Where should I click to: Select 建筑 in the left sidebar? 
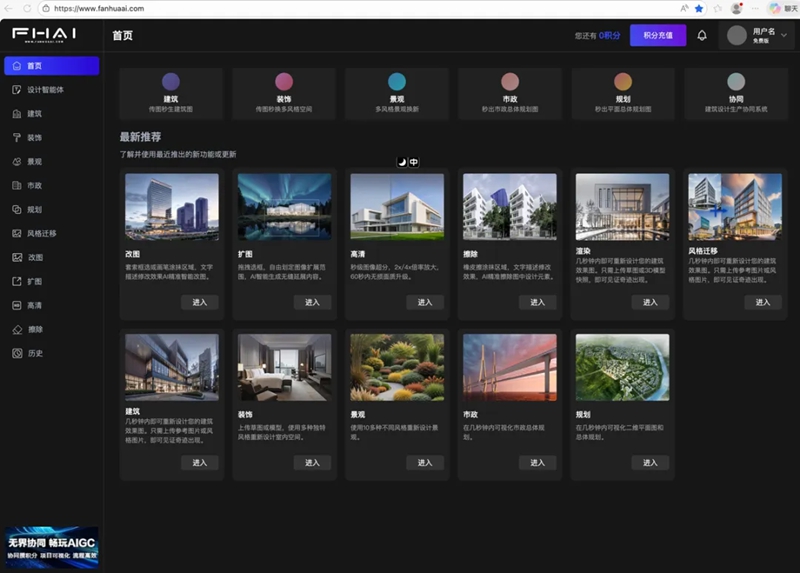point(34,114)
